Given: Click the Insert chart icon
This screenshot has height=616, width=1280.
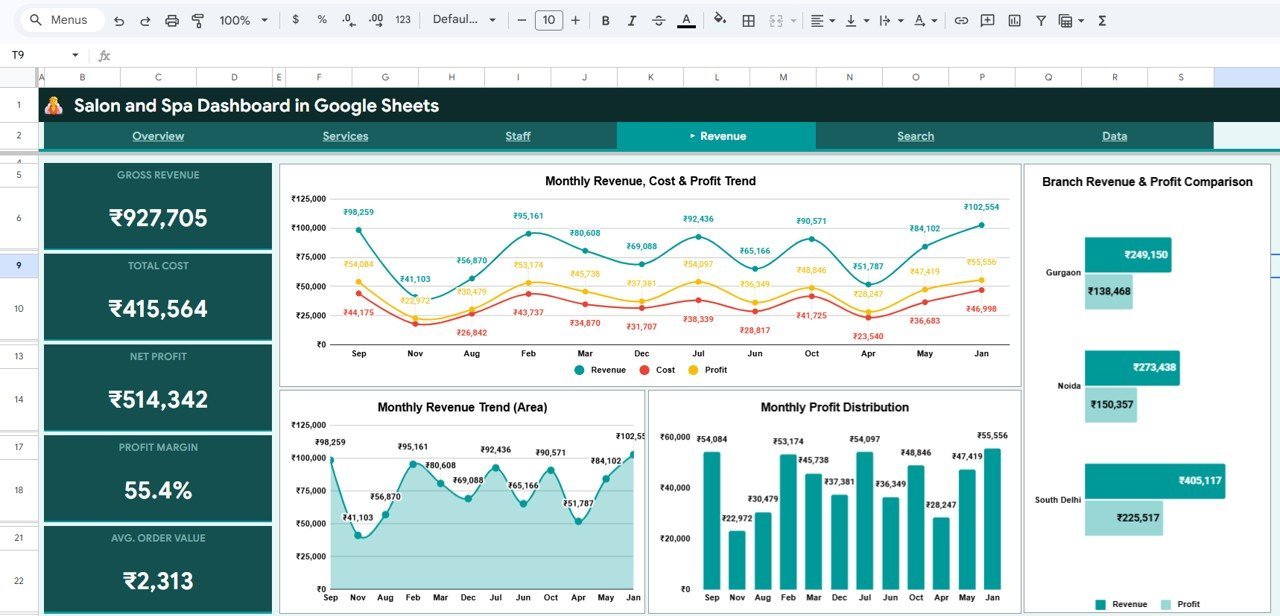Looking at the screenshot, I should [1013, 19].
